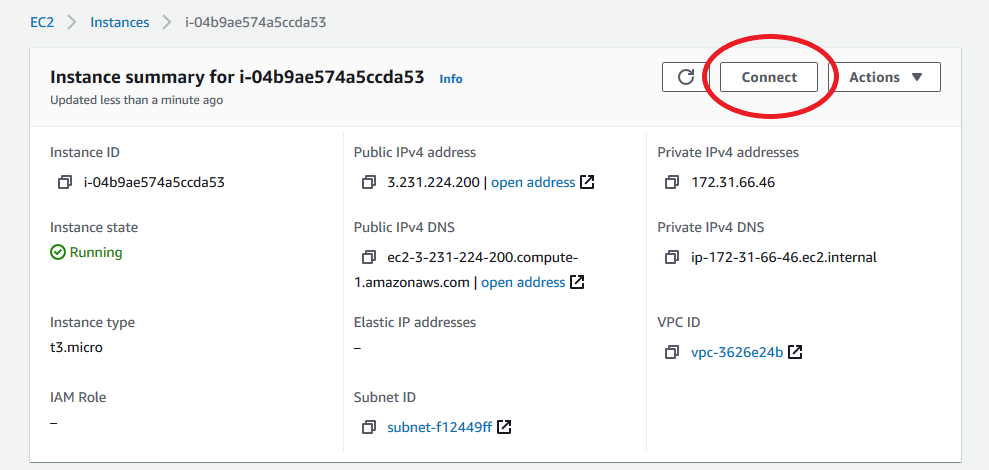The image size is (989, 470).
Task: Open the subnet-f12449ff link
Action: 439,428
